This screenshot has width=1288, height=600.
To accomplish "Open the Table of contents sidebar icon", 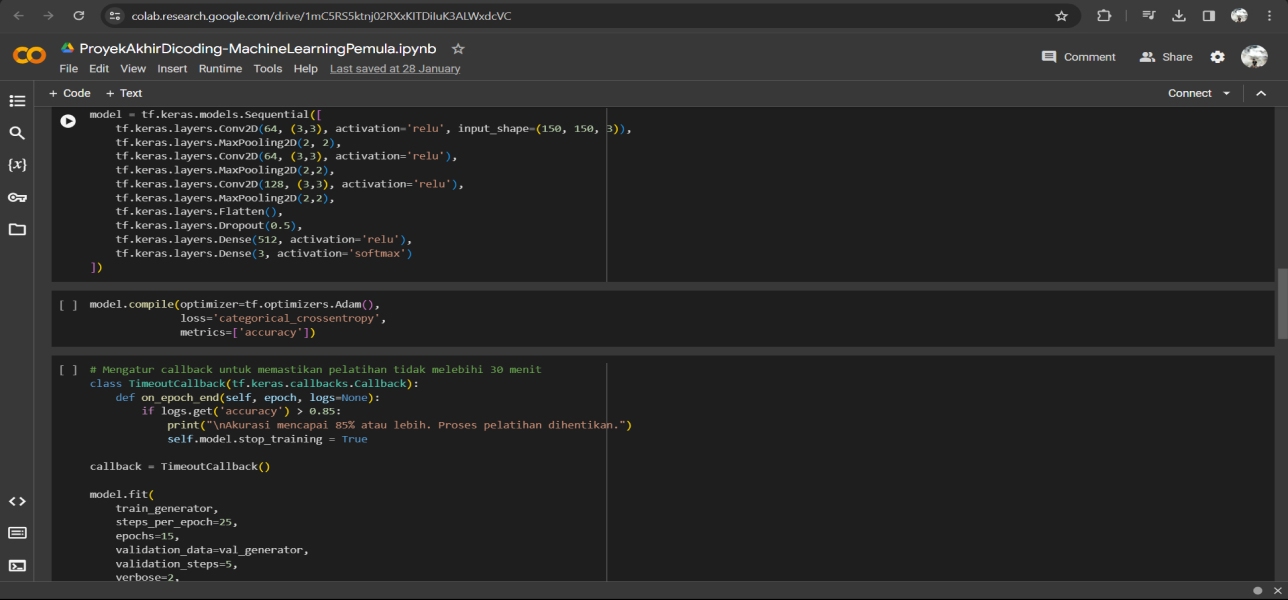I will click(x=17, y=101).
